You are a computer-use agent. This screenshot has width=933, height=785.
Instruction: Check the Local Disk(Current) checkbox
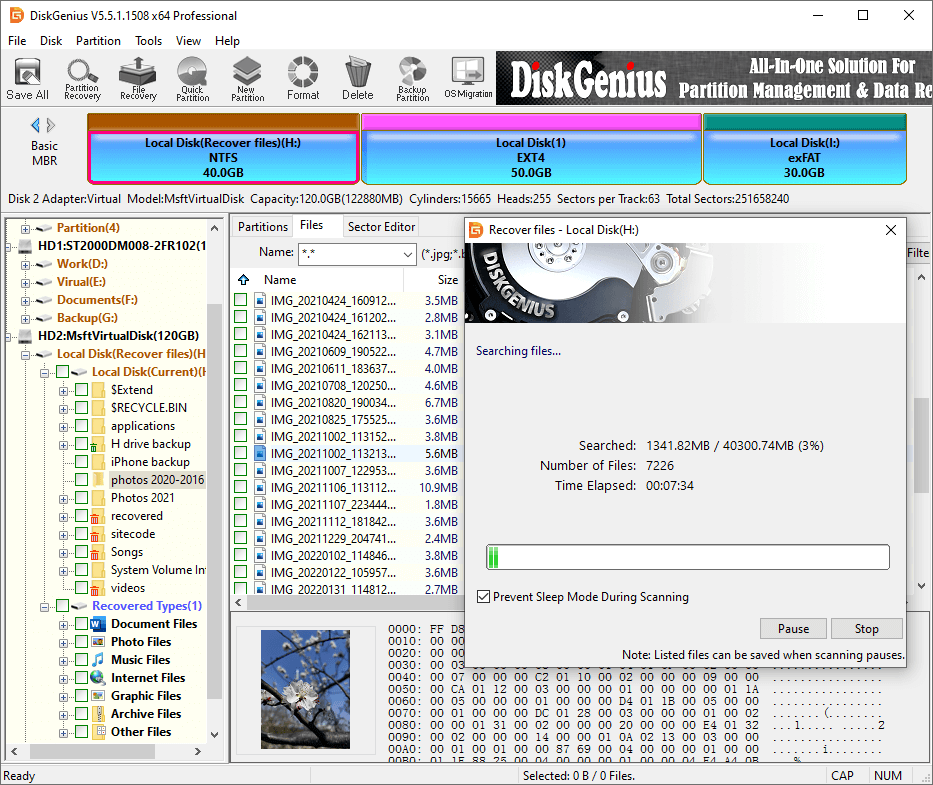point(62,372)
